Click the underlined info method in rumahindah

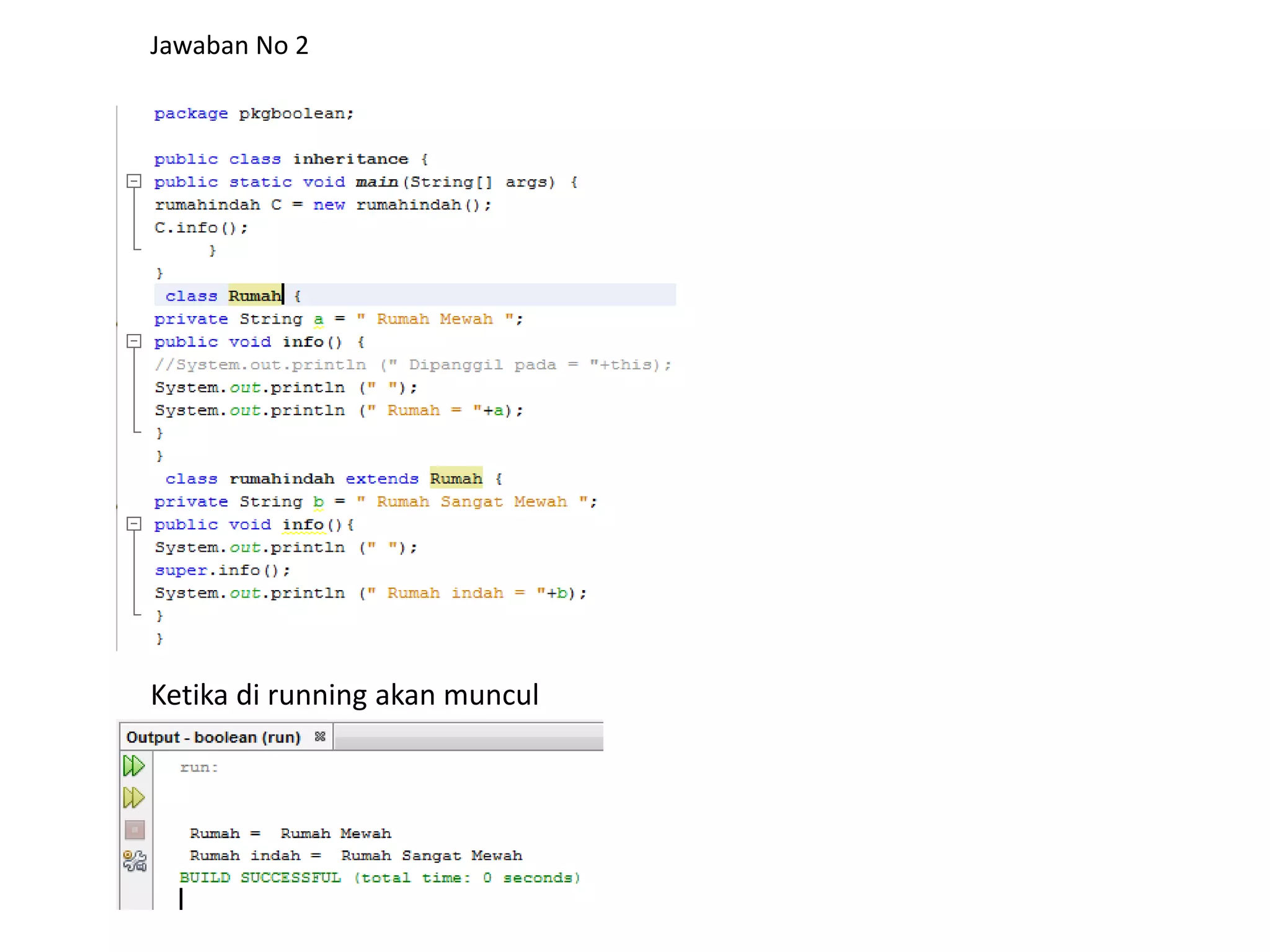(303, 525)
